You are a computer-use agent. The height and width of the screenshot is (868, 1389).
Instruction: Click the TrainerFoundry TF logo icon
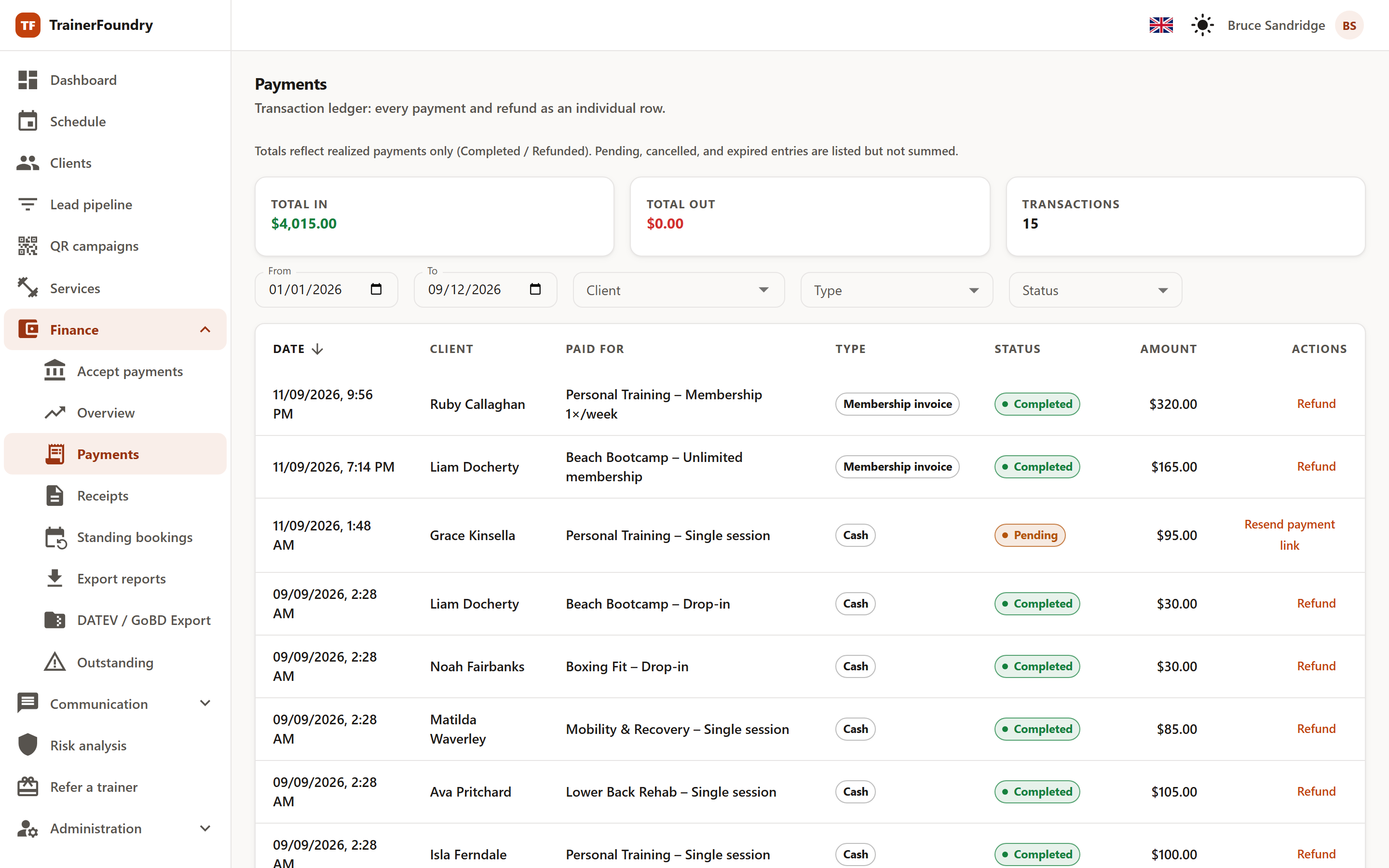click(27, 25)
